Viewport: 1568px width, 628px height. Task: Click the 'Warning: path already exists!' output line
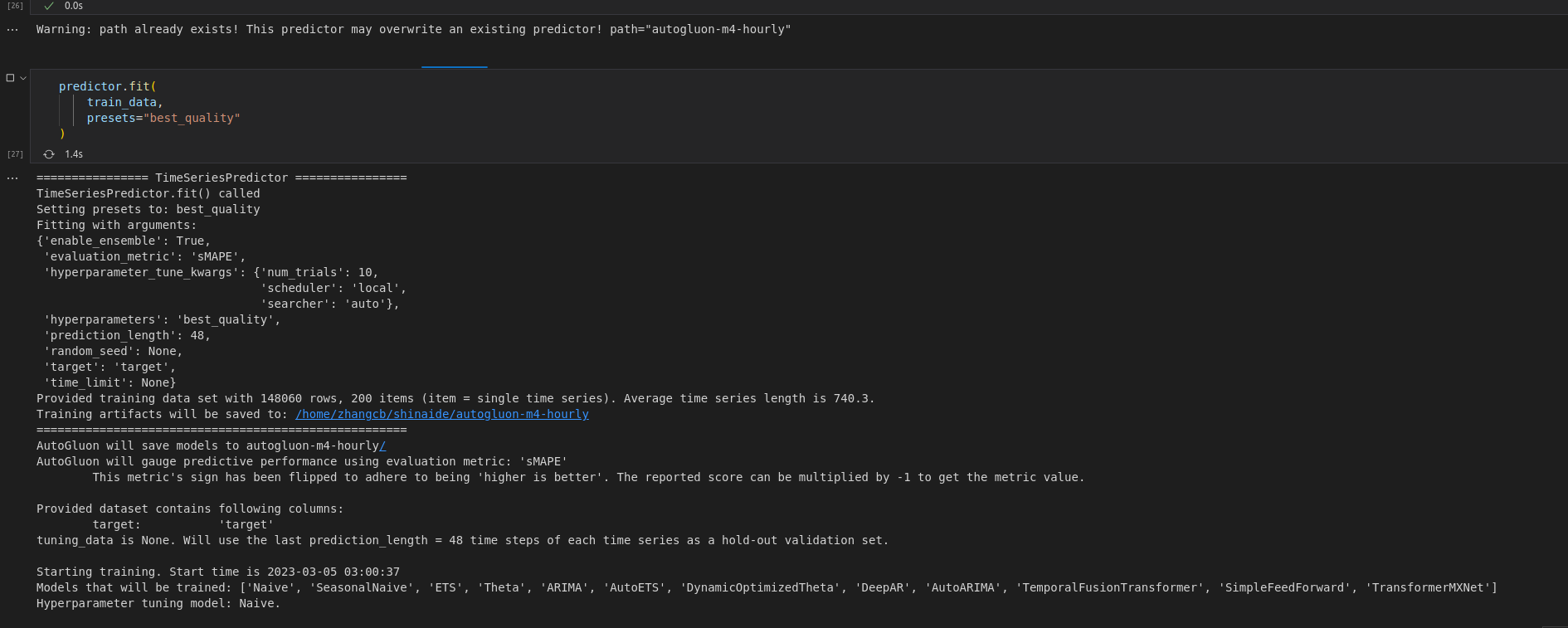pos(413,29)
